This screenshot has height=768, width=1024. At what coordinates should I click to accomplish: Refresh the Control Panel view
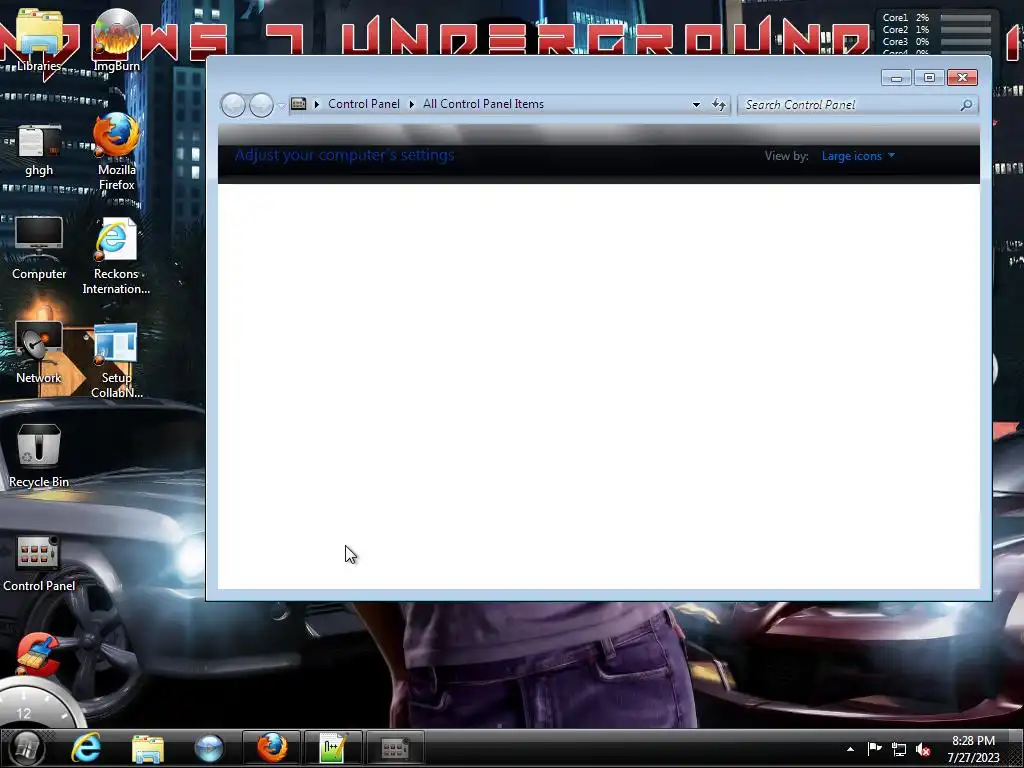click(719, 104)
